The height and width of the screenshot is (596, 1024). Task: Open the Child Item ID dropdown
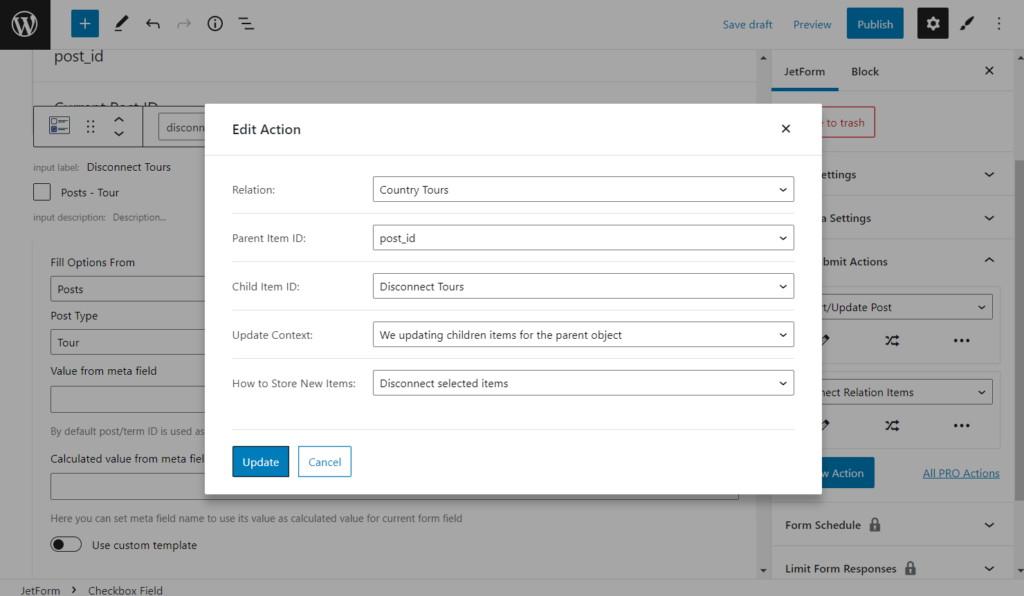click(x=583, y=286)
